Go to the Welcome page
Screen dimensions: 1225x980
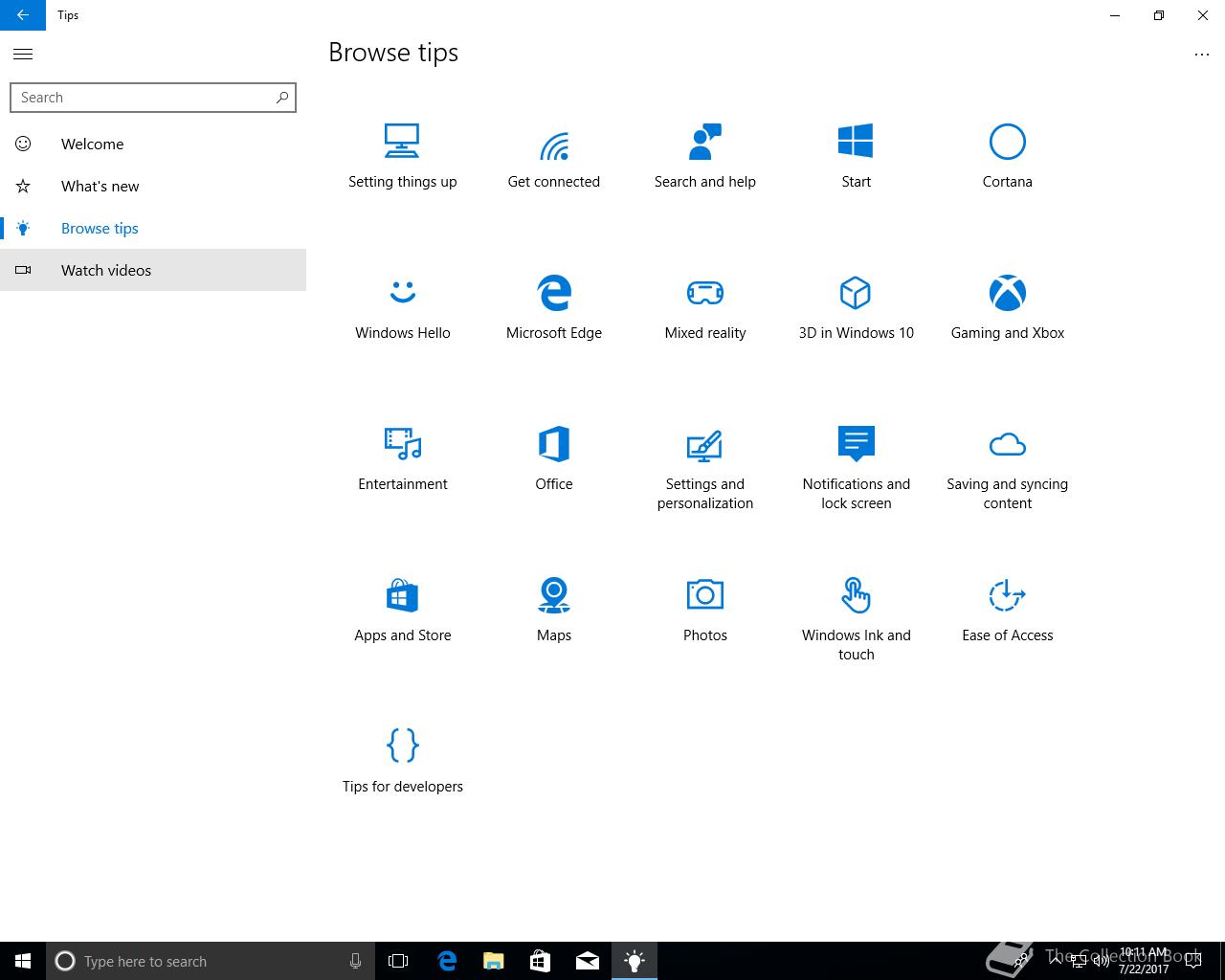tap(93, 145)
